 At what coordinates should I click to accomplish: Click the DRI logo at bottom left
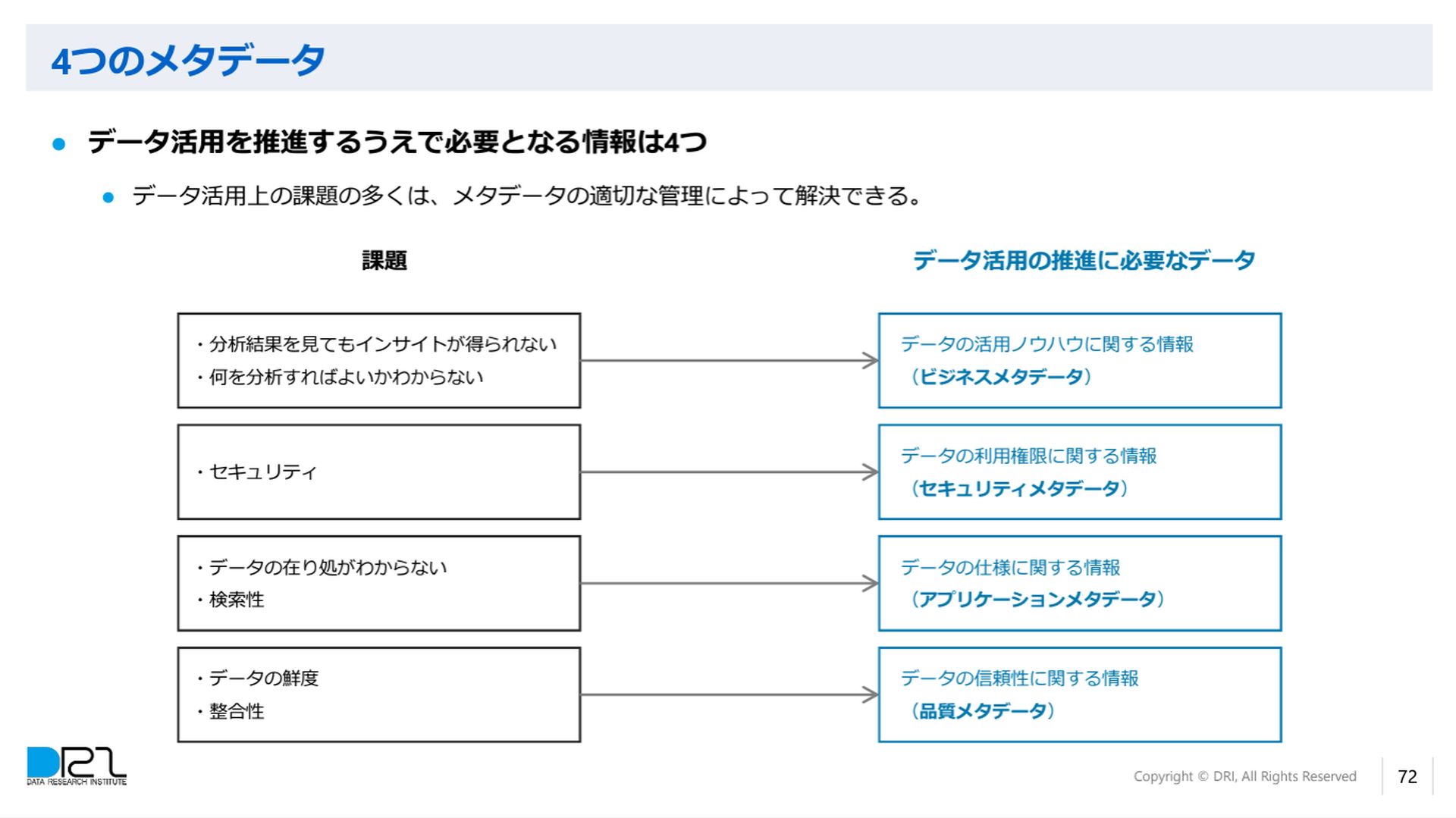[x=77, y=766]
